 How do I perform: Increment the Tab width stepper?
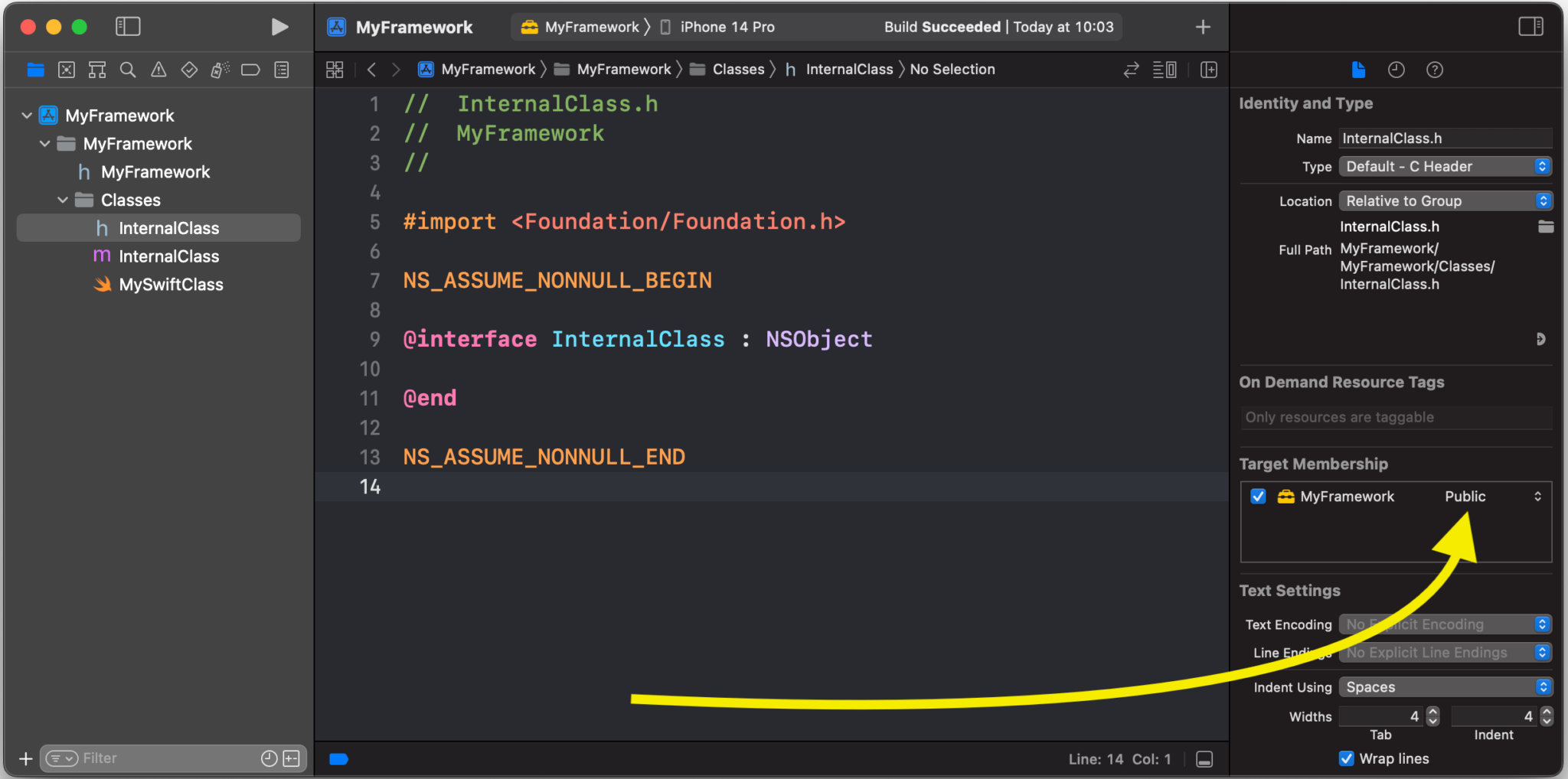[1432, 712]
